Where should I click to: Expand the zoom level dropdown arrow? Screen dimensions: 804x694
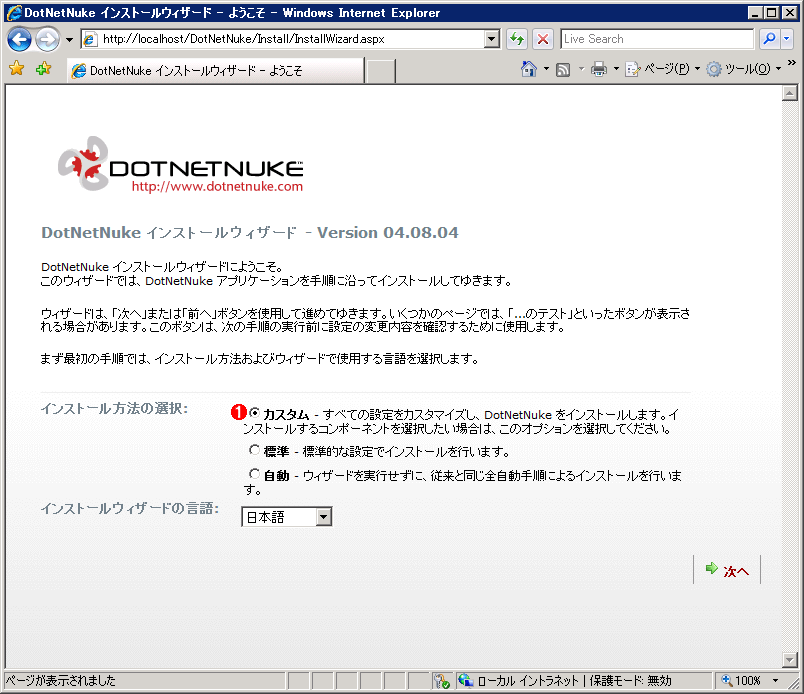click(x=775, y=681)
